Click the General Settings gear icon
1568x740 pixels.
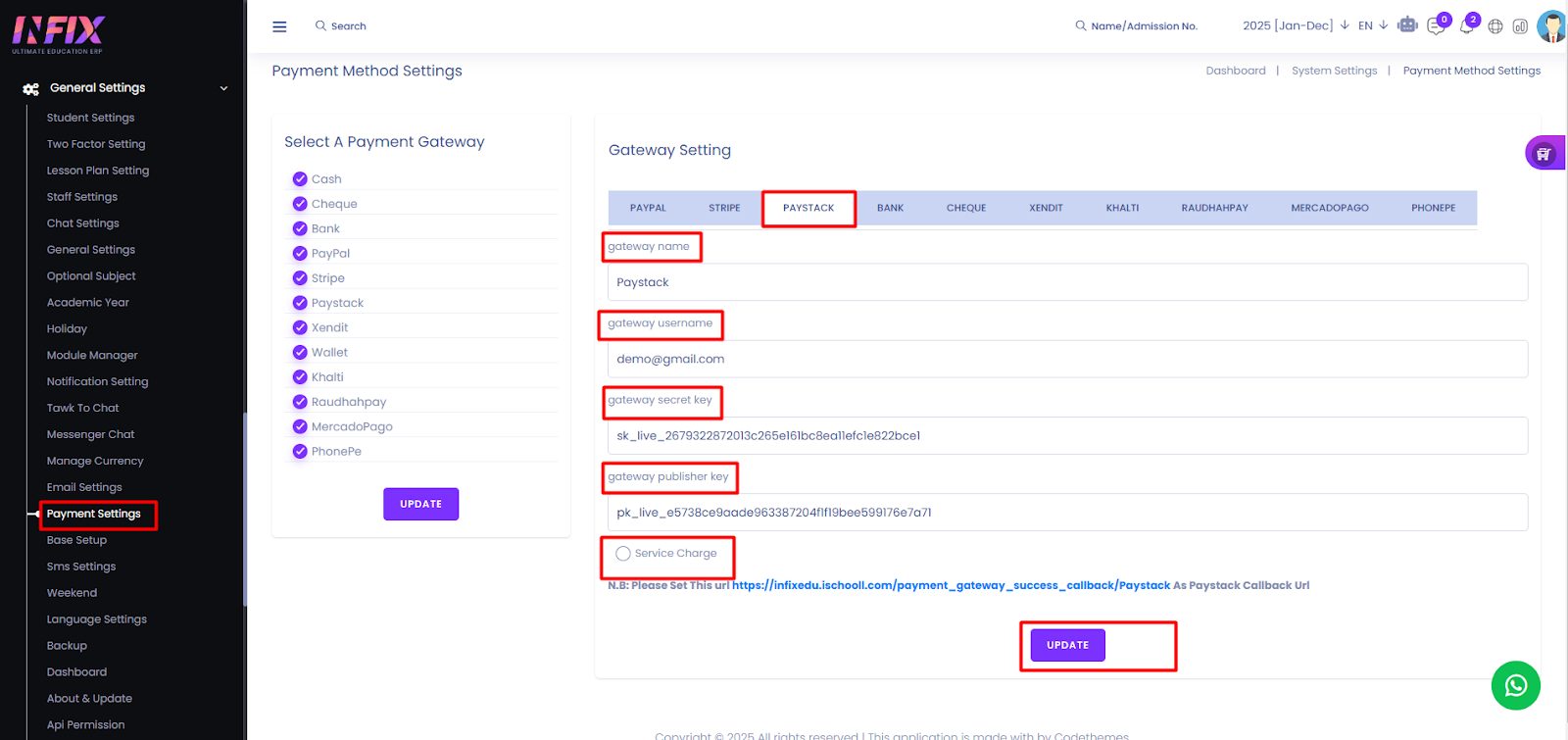pyautogui.click(x=31, y=88)
